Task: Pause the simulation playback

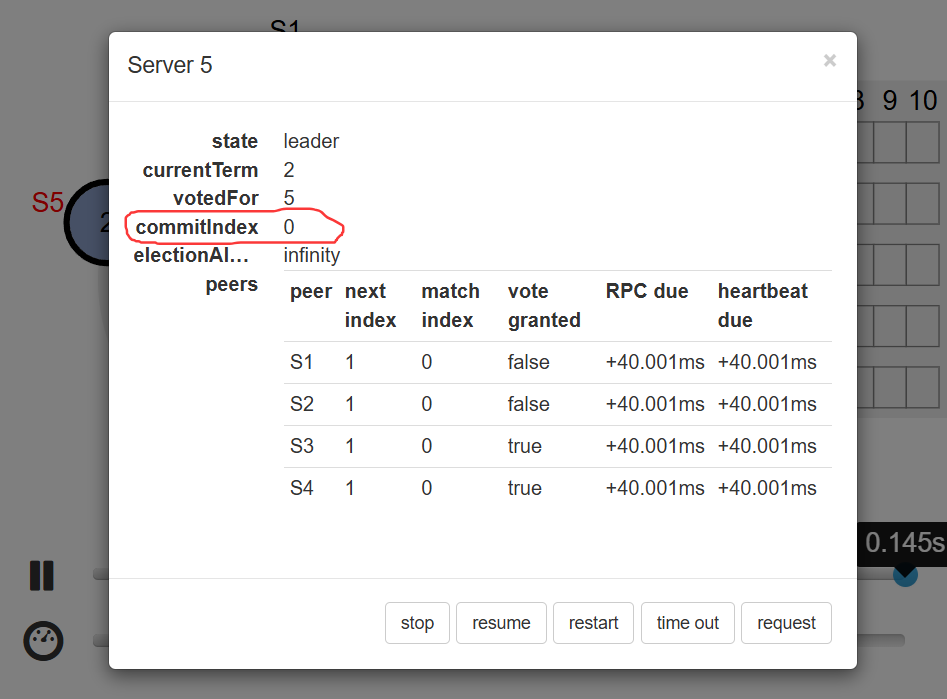Action: [x=42, y=575]
